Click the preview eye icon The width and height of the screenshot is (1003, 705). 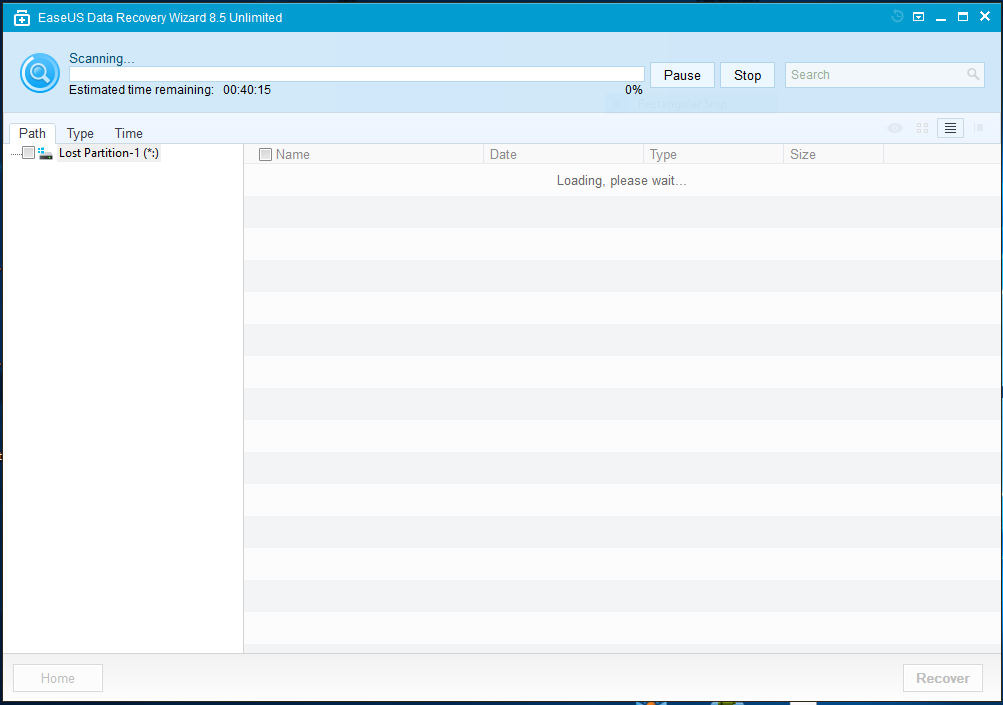click(x=895, y=129)
